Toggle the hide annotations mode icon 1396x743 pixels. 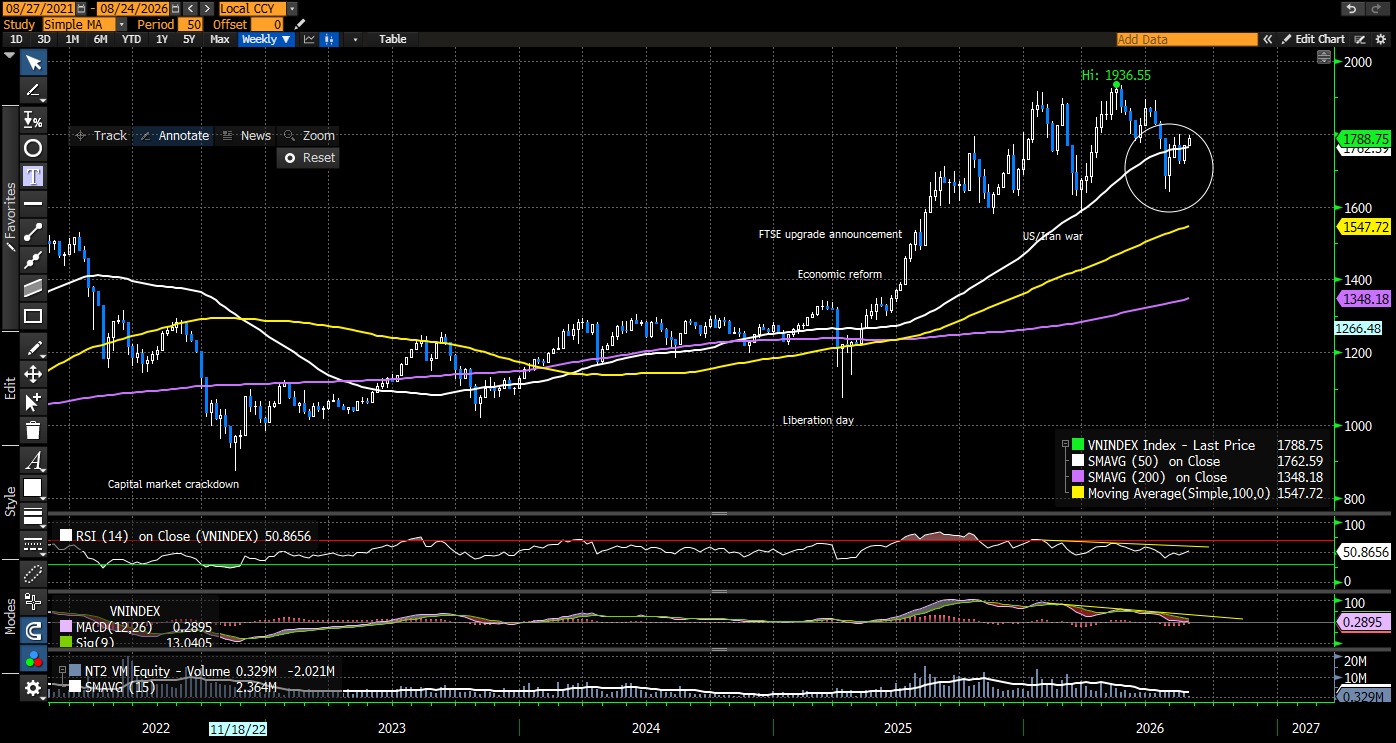coord(33,574)
